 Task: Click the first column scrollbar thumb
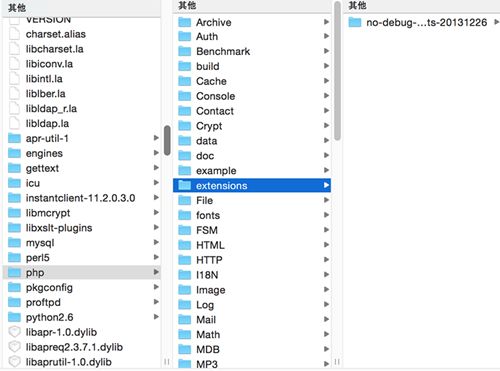167,140
